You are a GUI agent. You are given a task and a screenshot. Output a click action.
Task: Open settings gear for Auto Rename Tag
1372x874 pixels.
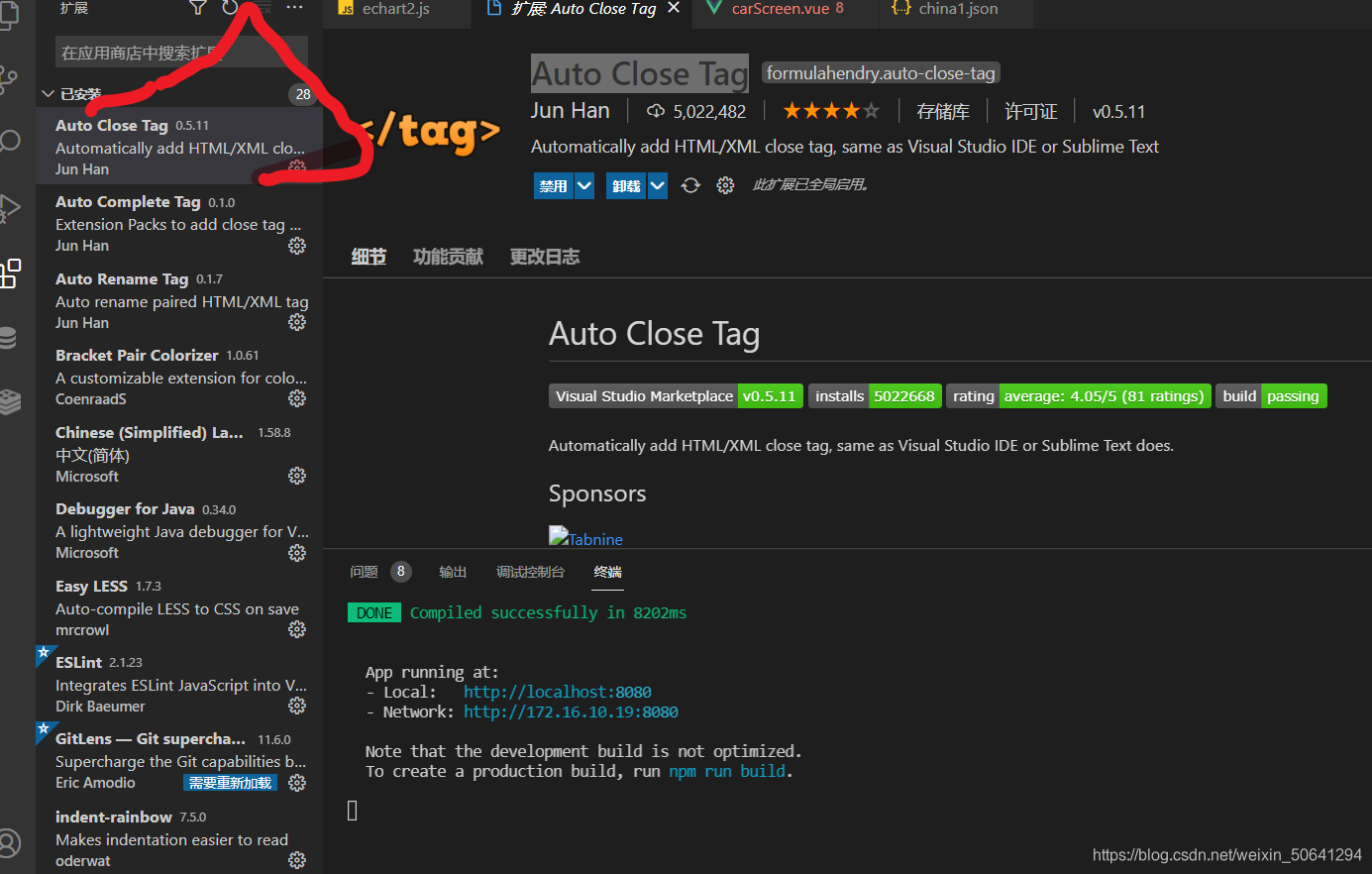coord(296,322)
